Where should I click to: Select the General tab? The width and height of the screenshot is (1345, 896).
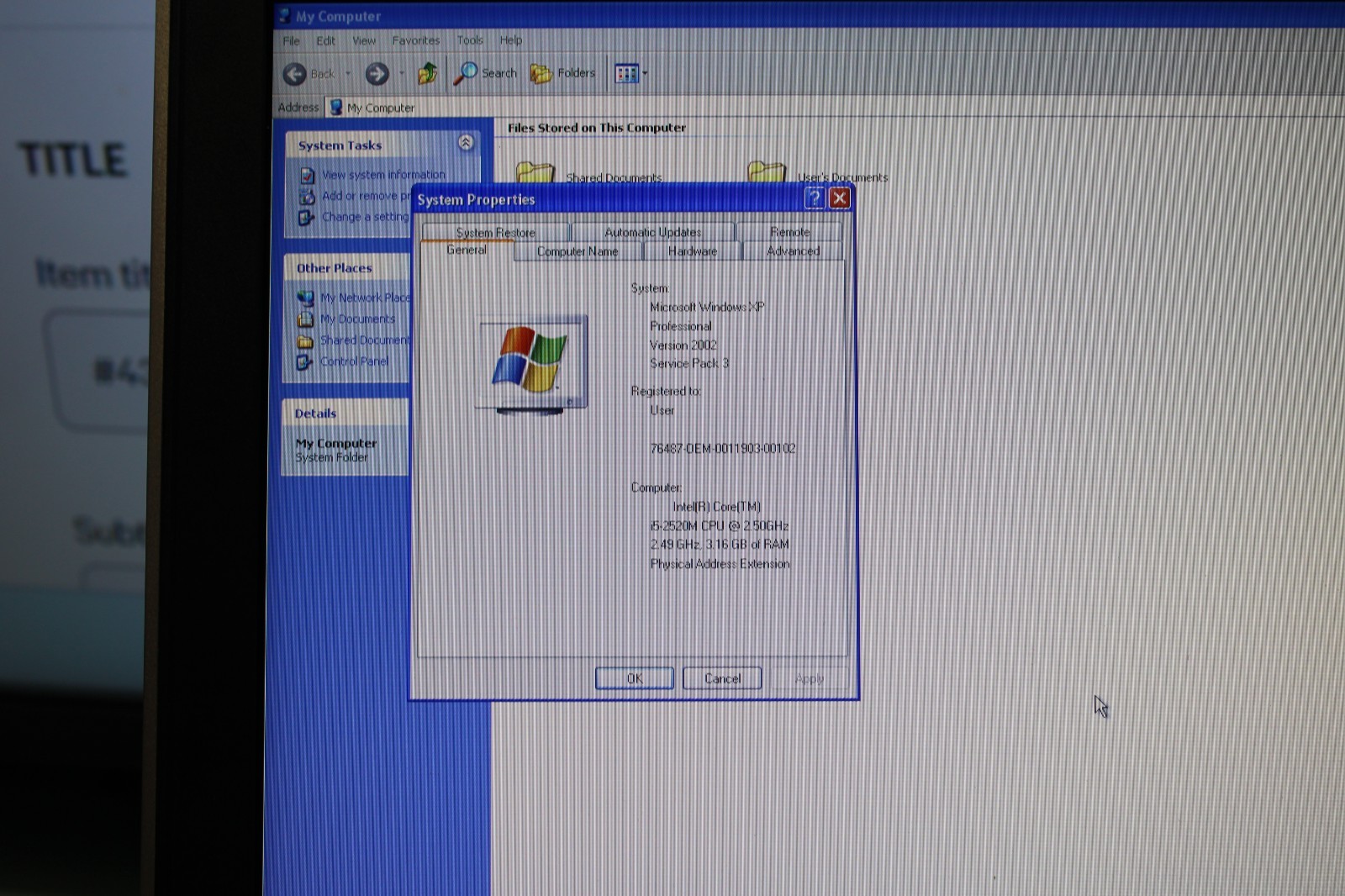[x=467, y=250]
